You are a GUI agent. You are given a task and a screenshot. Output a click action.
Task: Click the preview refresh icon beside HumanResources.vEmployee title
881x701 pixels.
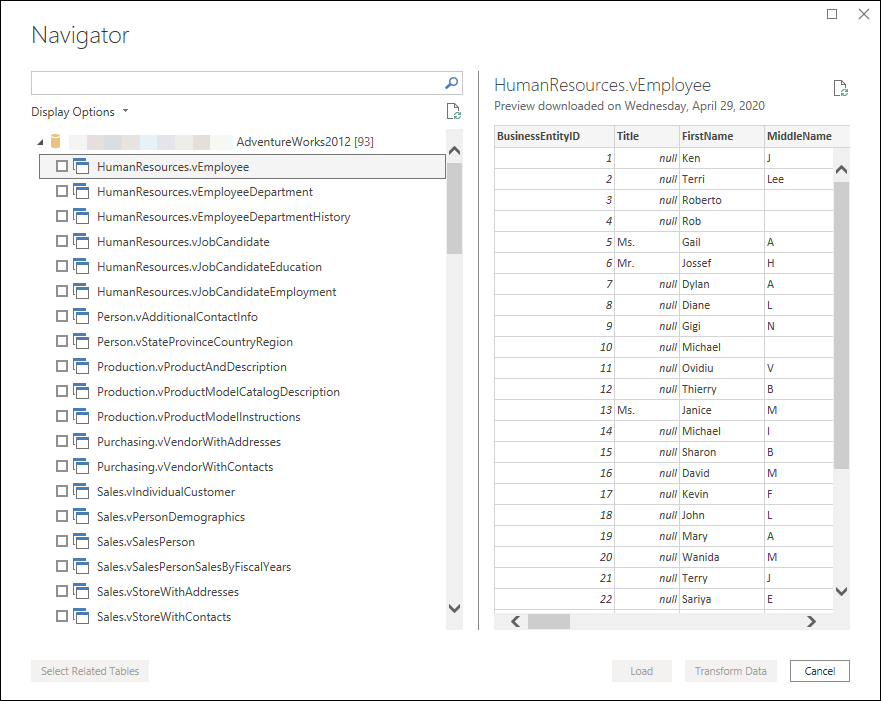841,89
